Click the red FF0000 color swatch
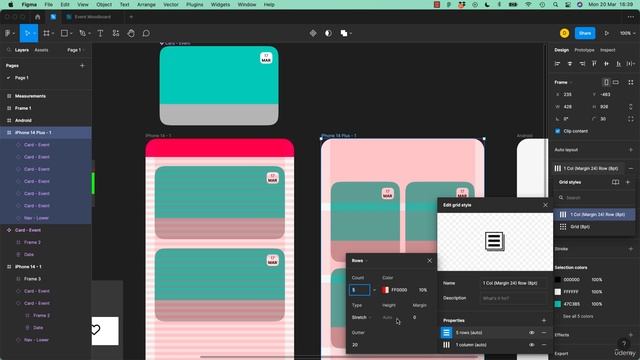 coord(385,290)
